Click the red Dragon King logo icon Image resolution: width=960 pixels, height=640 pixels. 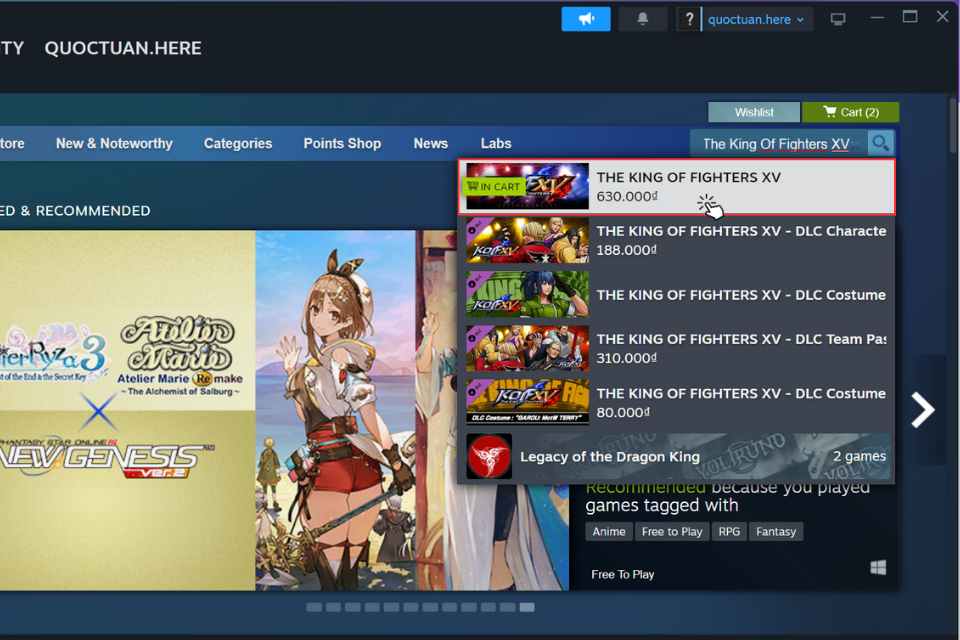(x=489, y=456)
